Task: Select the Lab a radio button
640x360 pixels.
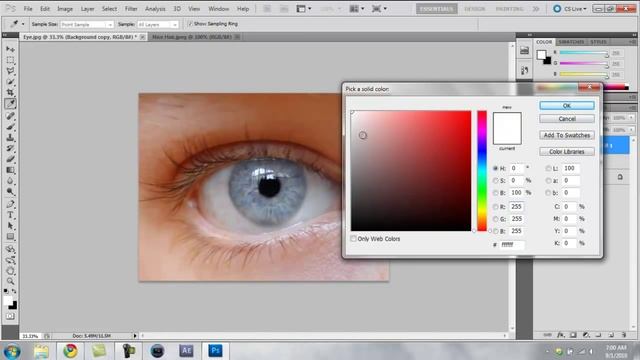Action: coord(548,180)
